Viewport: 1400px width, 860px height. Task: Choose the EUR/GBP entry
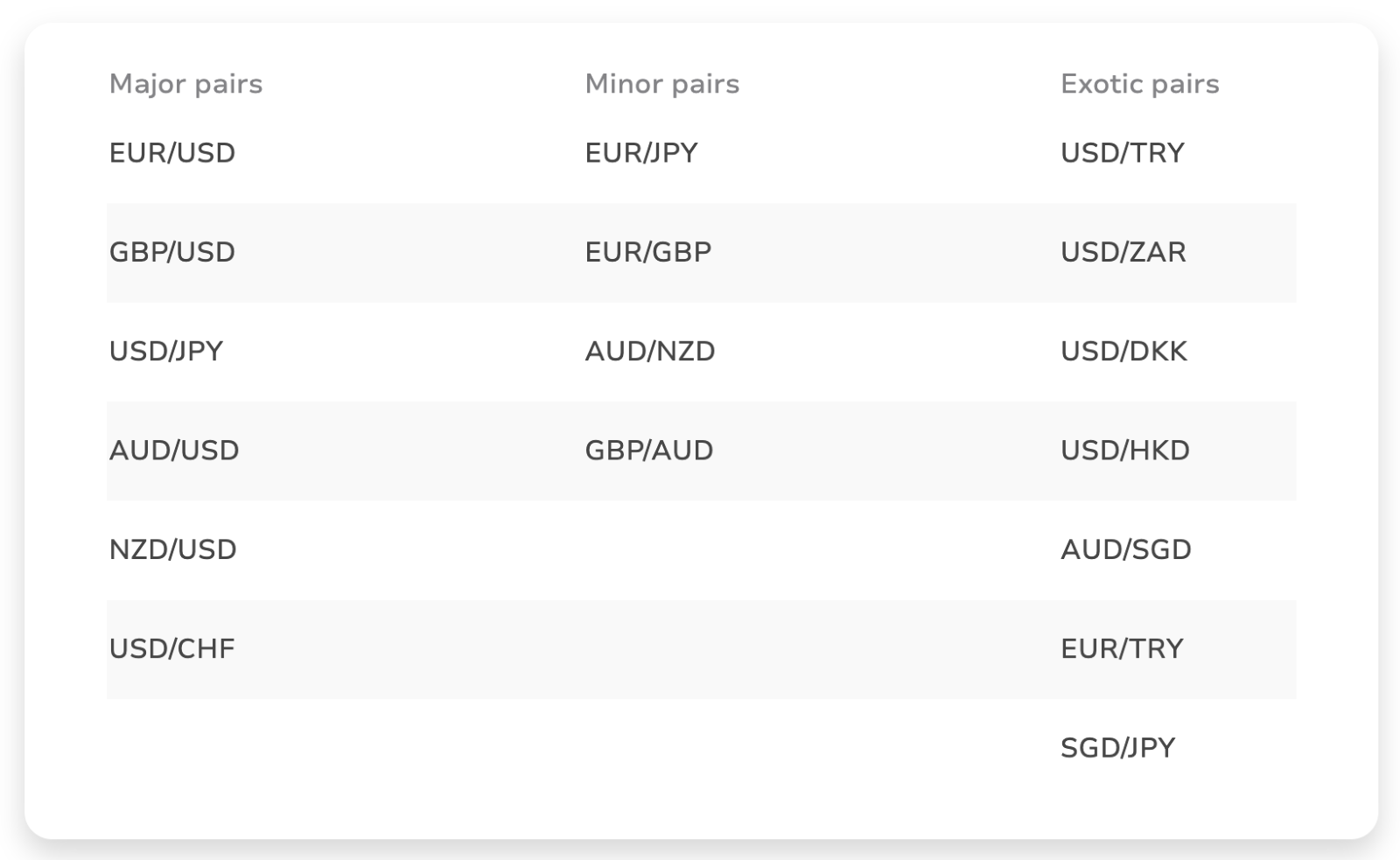coord(648,252)
